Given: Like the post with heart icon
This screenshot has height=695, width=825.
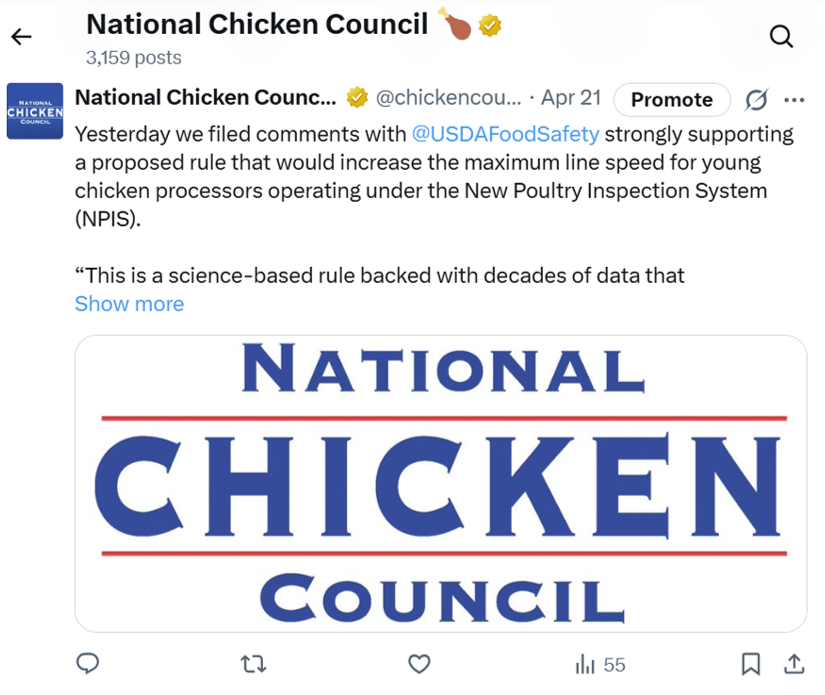Looking at the screenshot, I should pyautogui.click(x=420, y=663).
